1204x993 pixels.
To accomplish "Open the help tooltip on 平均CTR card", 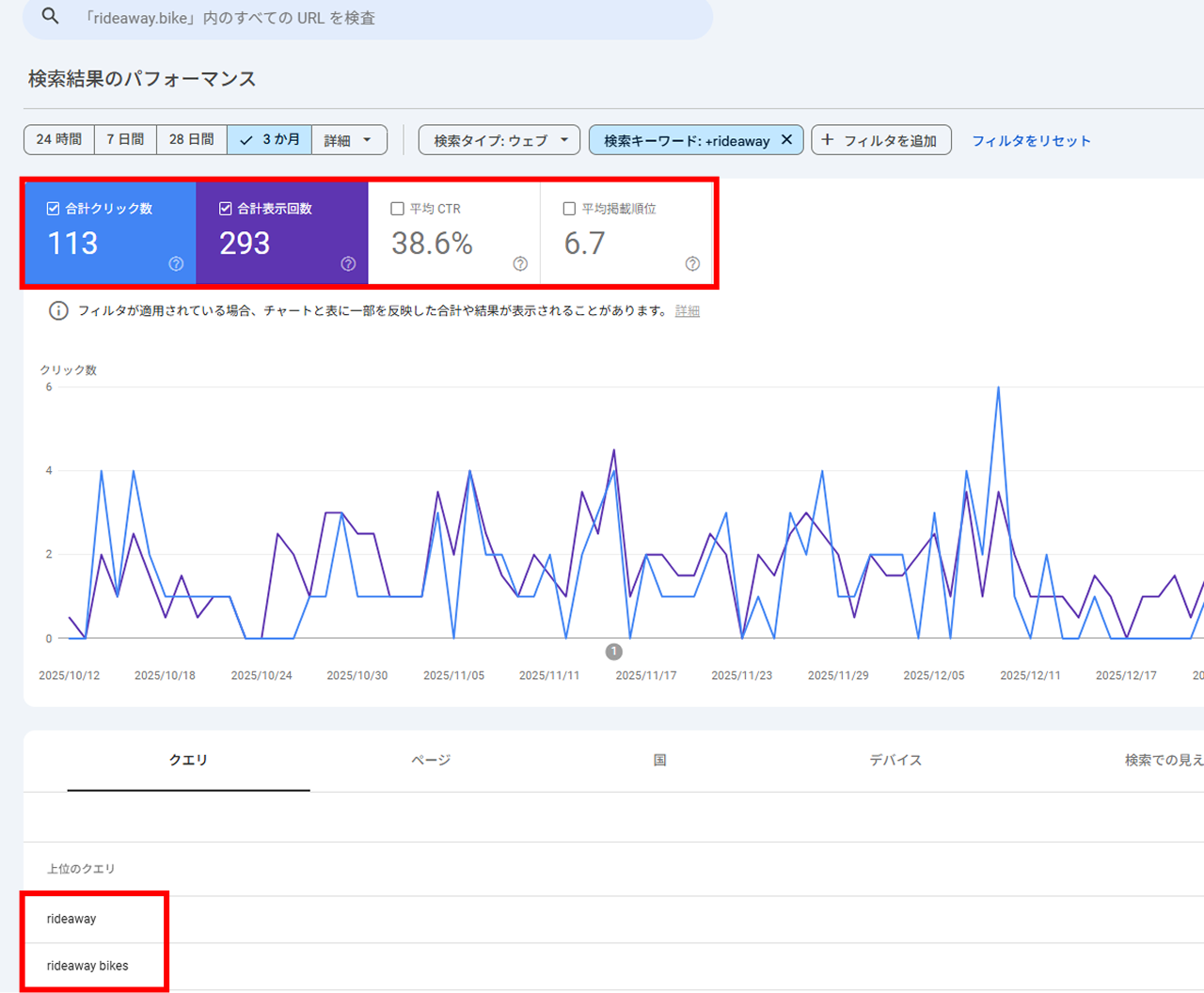I will pos(520,264).
